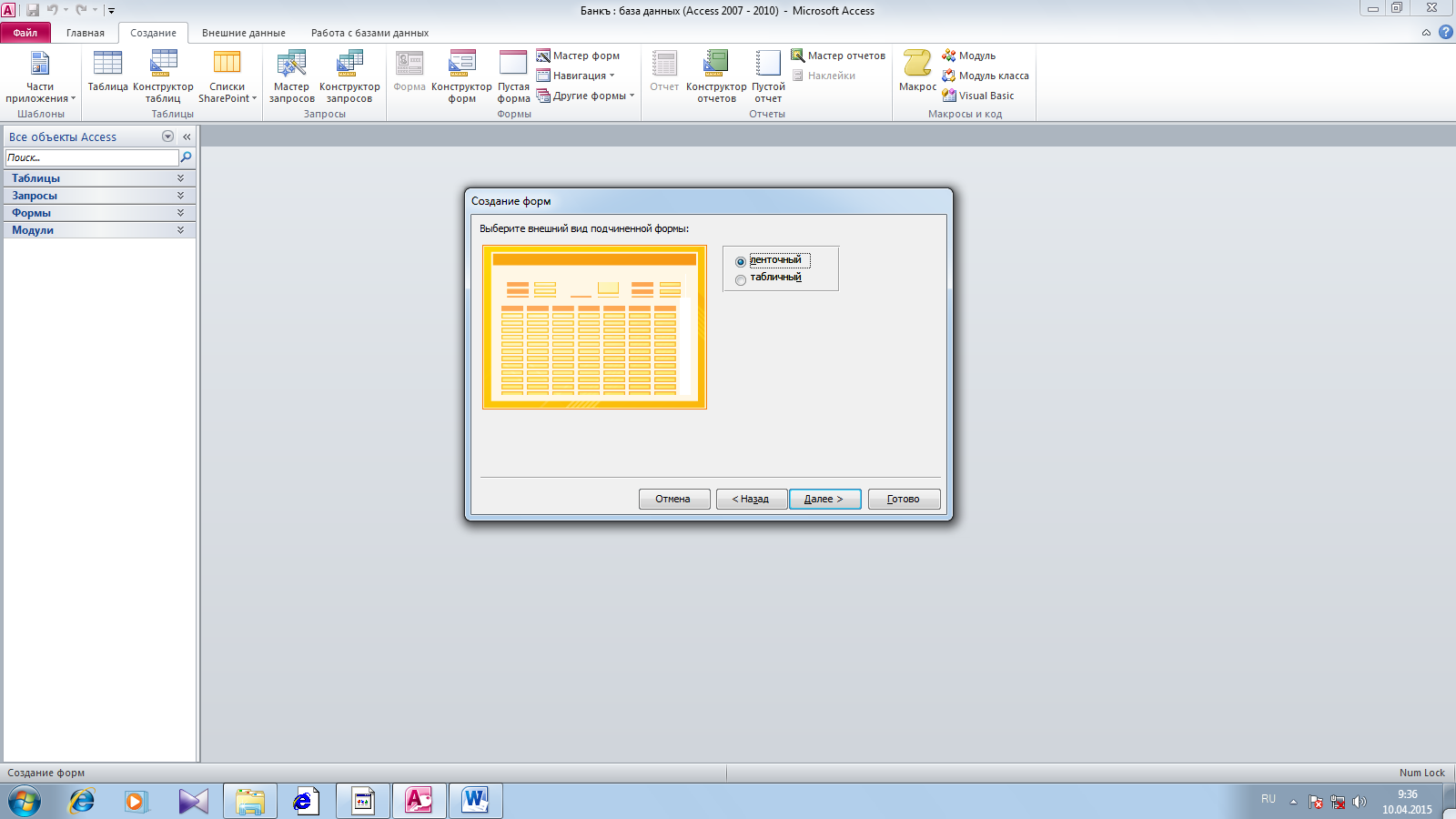Image resolution: width=1456 pixels, height=819 pixels.
Task: Click the RU language indicator
Action: 1269,799
